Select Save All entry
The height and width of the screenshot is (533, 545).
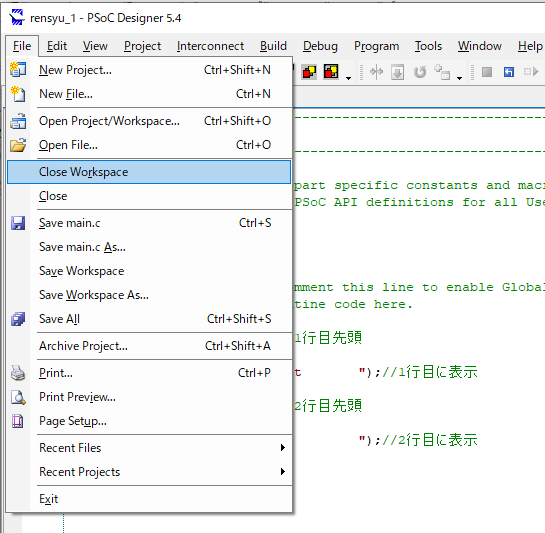pyautogui.click(x=149, y=319)
